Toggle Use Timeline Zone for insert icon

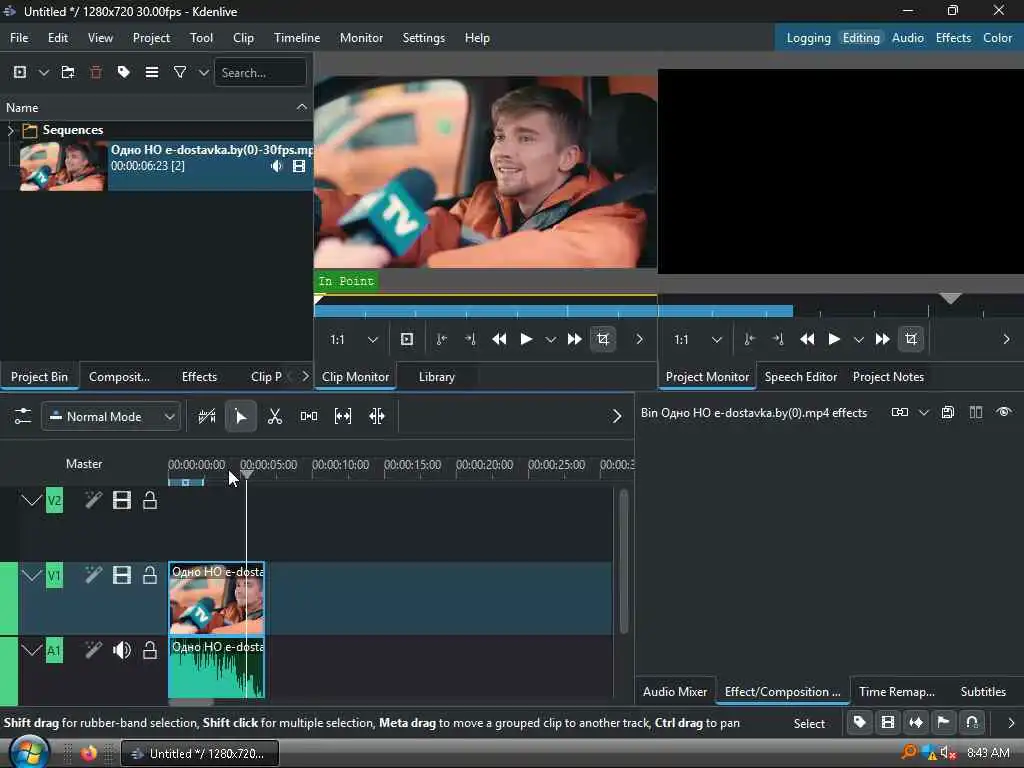point(207,417)
